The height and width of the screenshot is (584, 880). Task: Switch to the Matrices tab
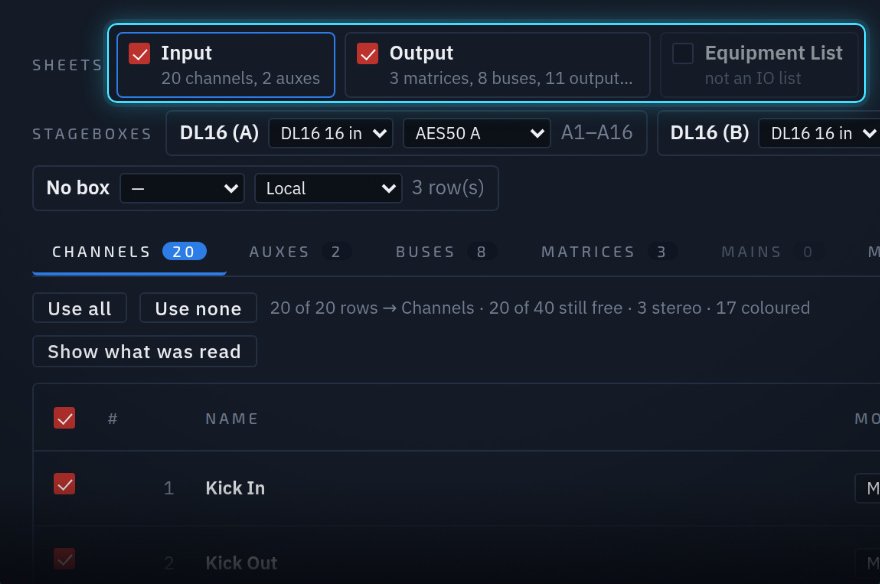tap(608, 252)
